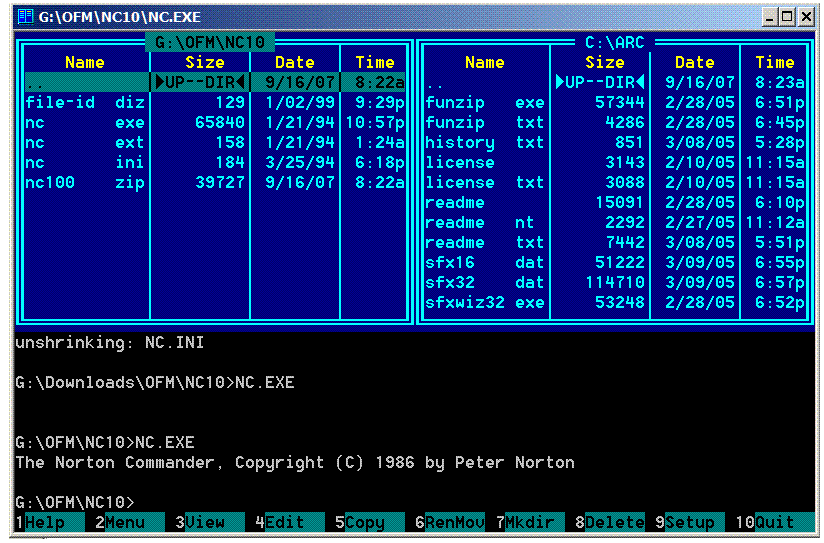
Task: Select funzip txt in the right panel
Action: pyautogui.click(x=615, y=122)
